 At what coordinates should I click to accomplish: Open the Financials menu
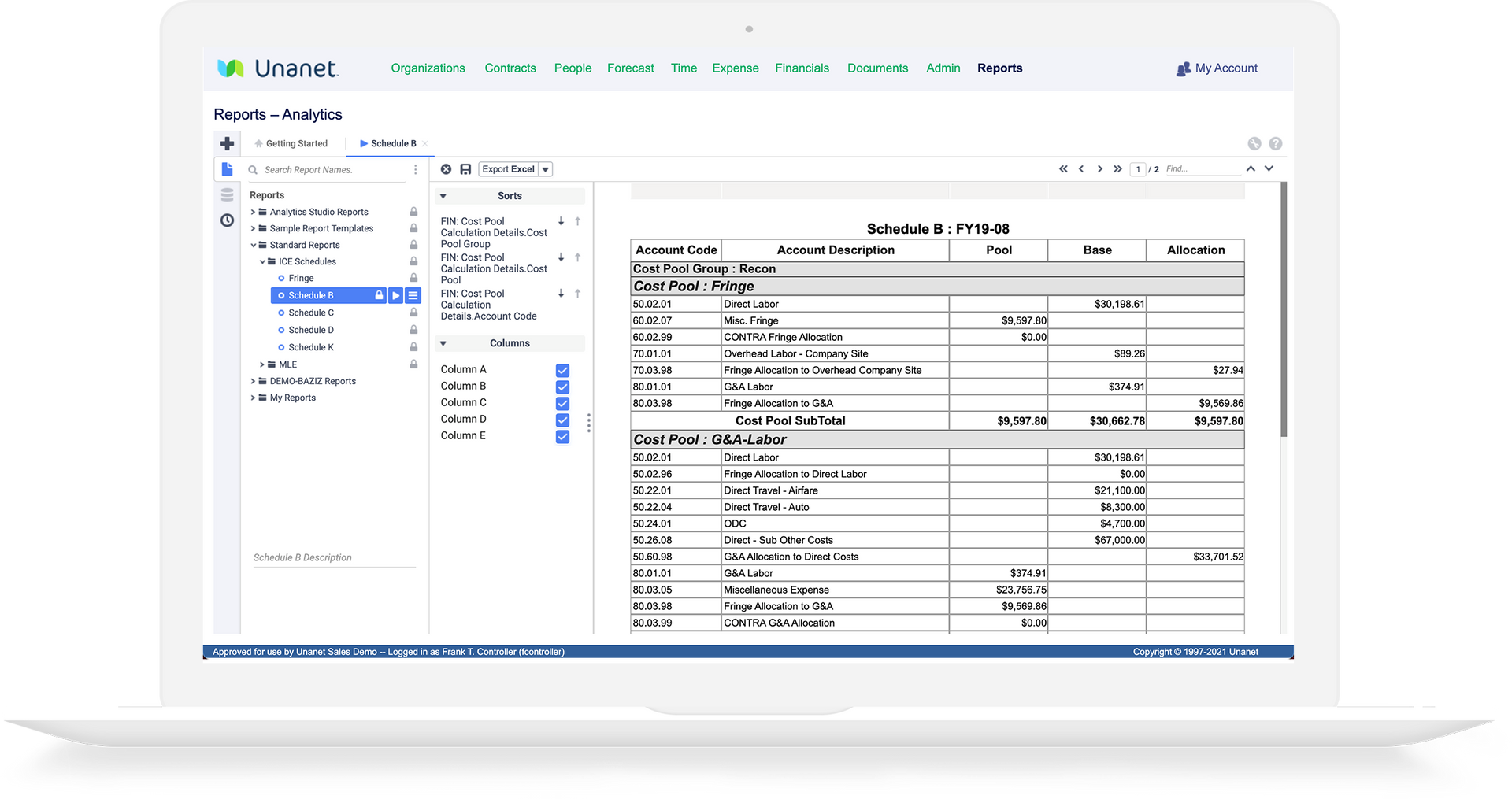click(802, 68)
